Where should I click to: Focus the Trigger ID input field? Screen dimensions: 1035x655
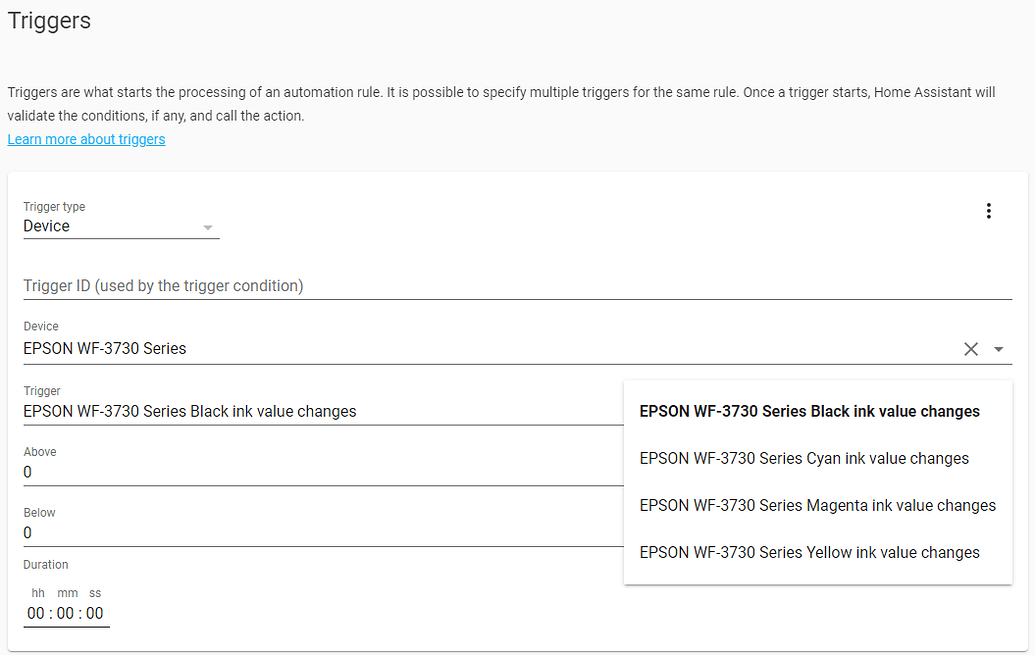tap(300, 286)
